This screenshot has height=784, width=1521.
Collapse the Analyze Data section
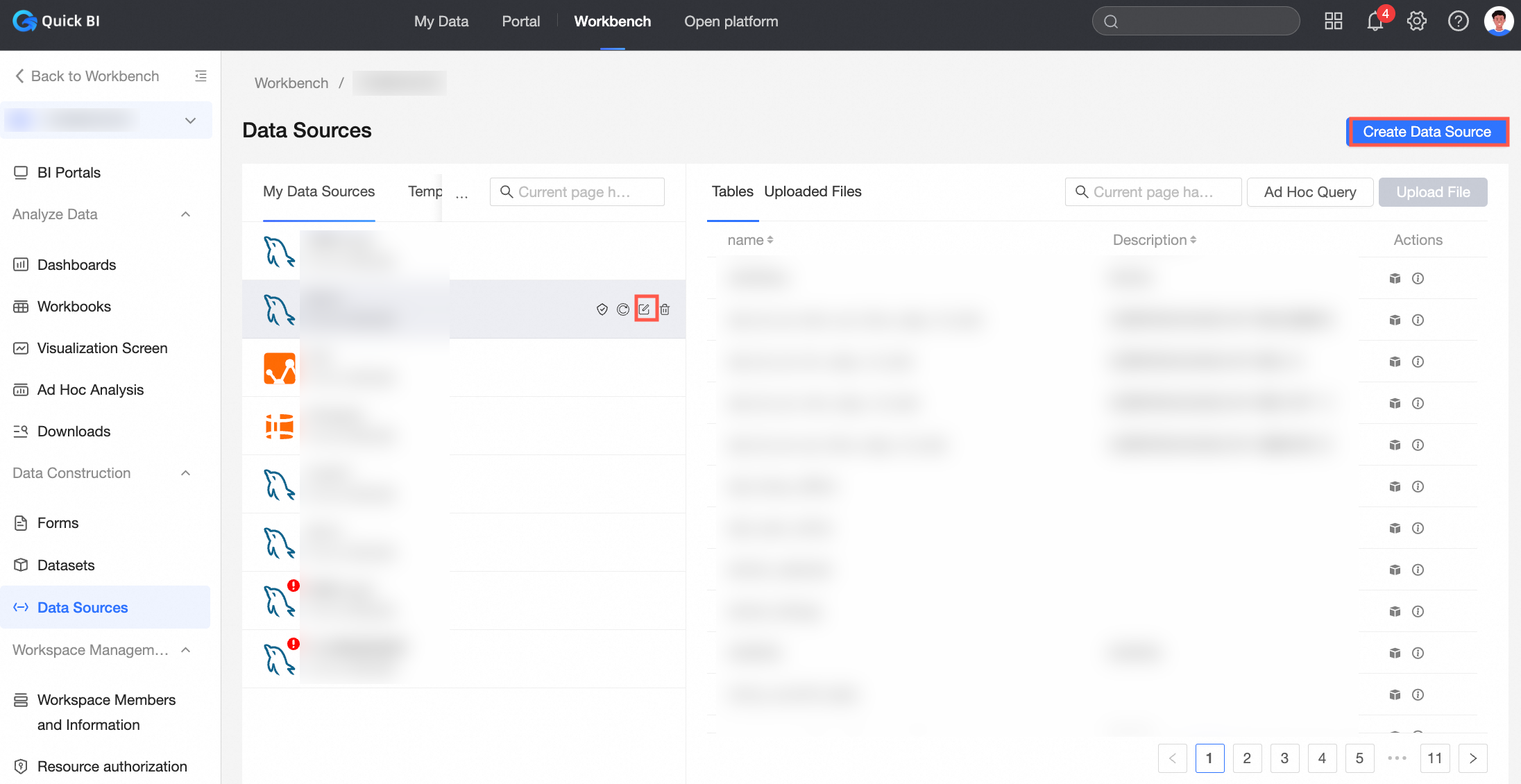[x=186, y=214]
